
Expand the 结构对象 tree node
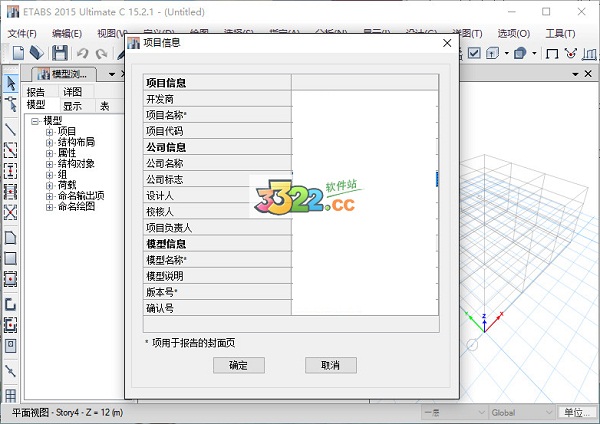[x=49, y=164]
